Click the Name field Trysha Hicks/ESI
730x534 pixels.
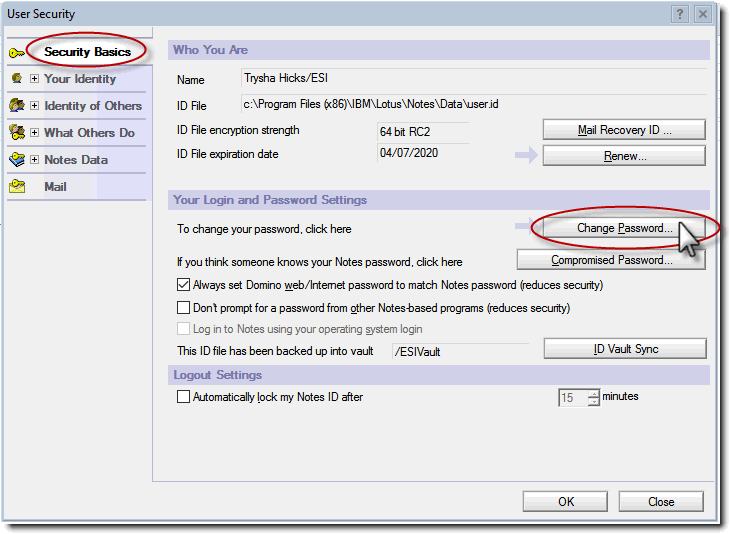[x=474, y=78]
